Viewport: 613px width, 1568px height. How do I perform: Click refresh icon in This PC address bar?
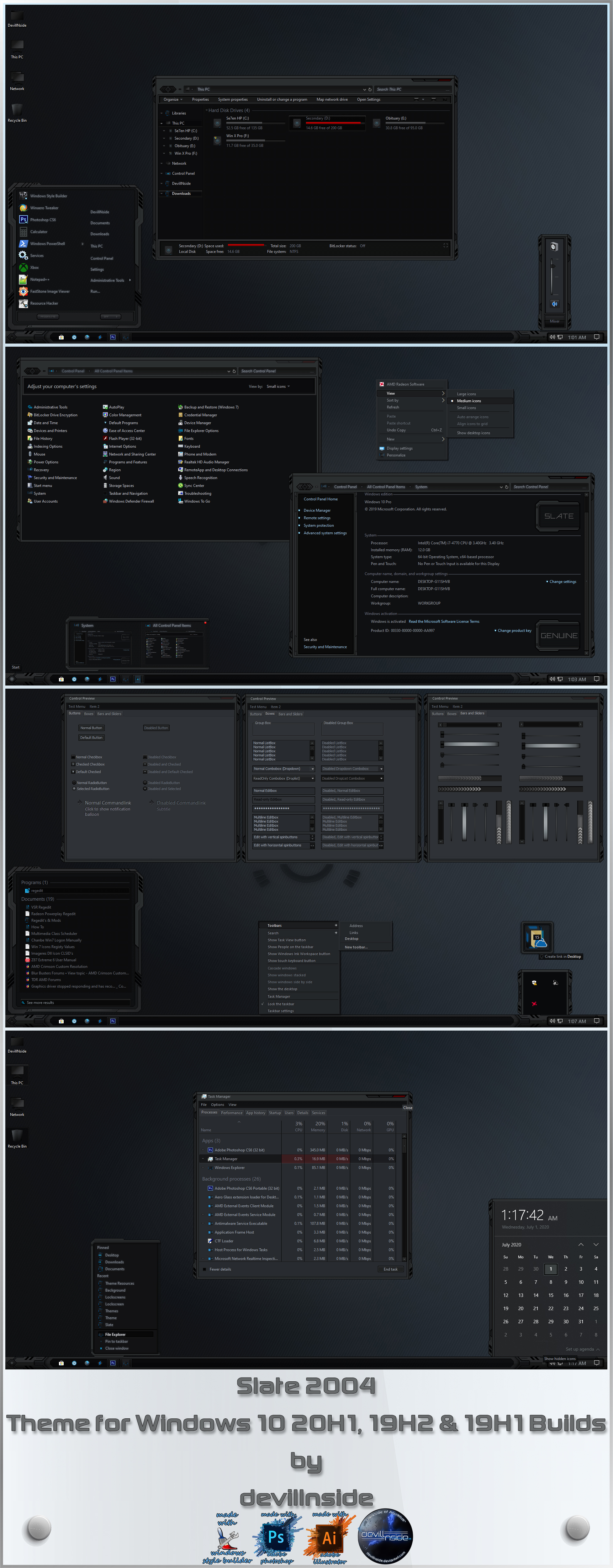coord(369,89)
